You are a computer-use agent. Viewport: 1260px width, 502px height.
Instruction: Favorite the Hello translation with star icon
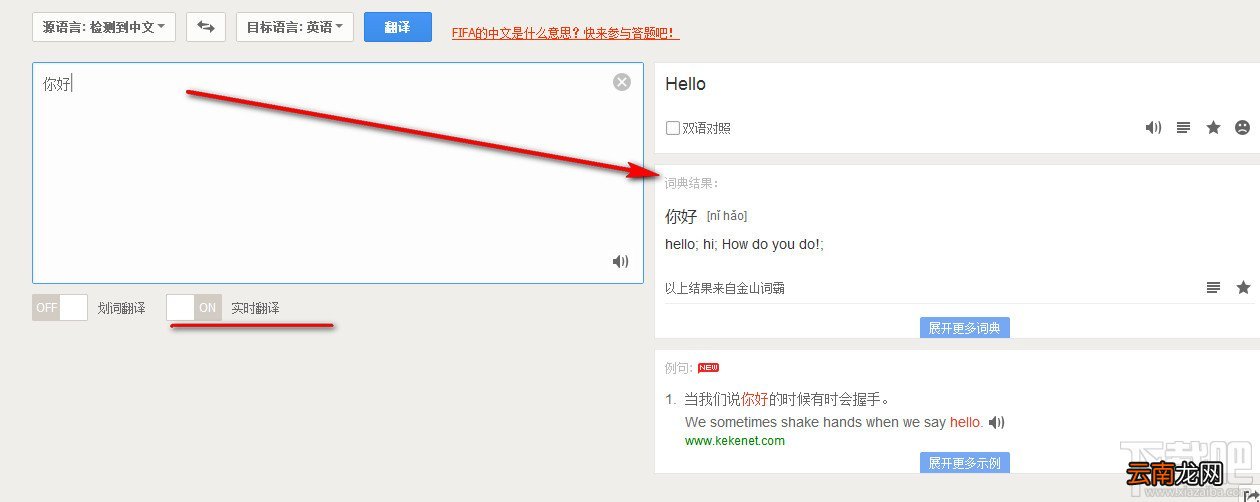(x=1213, y=128)
